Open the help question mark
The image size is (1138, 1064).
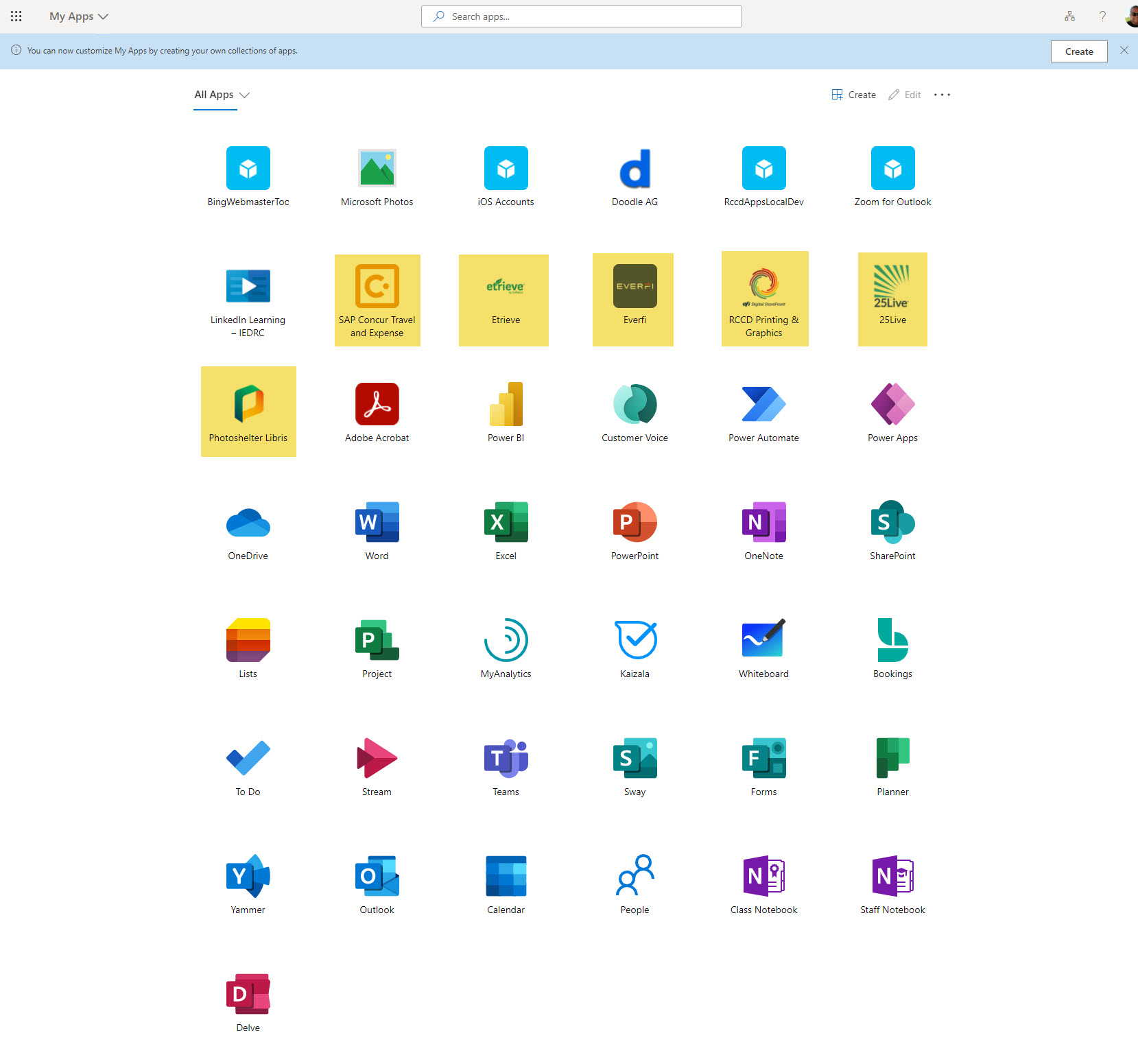pyautogui.click(x=1102, y=16)
